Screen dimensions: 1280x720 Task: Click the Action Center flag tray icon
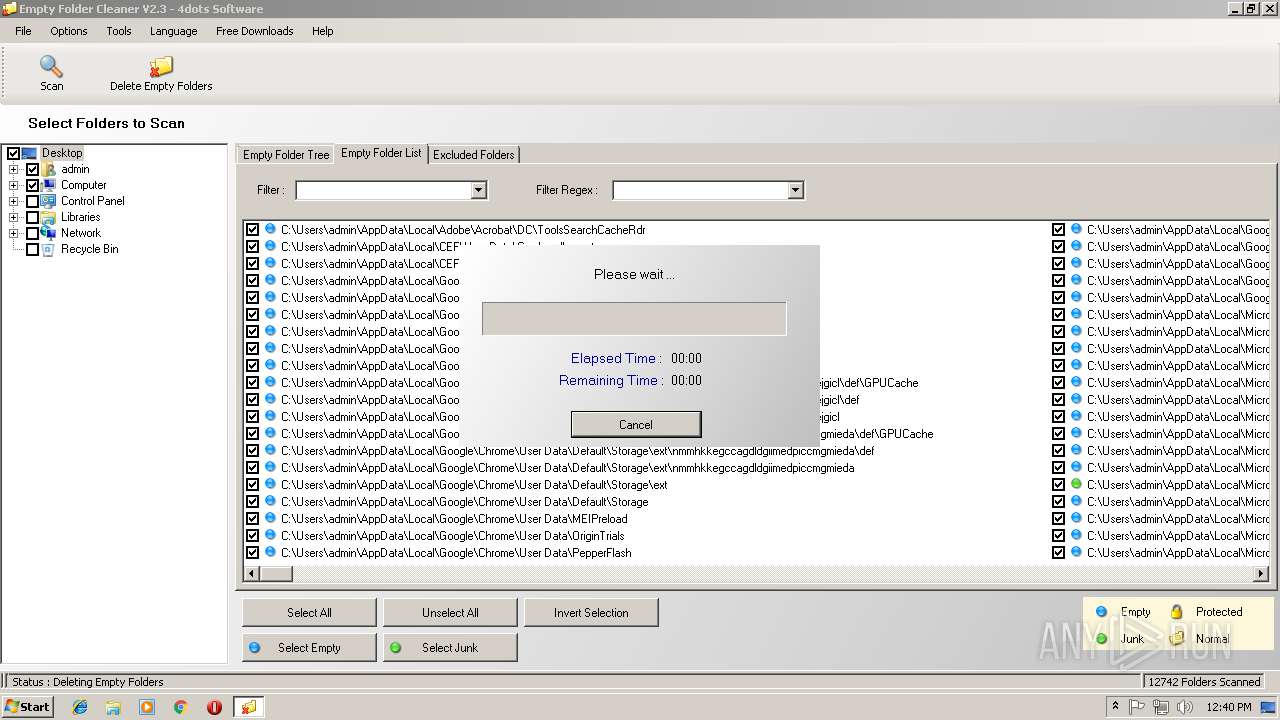pos(1137,707)
